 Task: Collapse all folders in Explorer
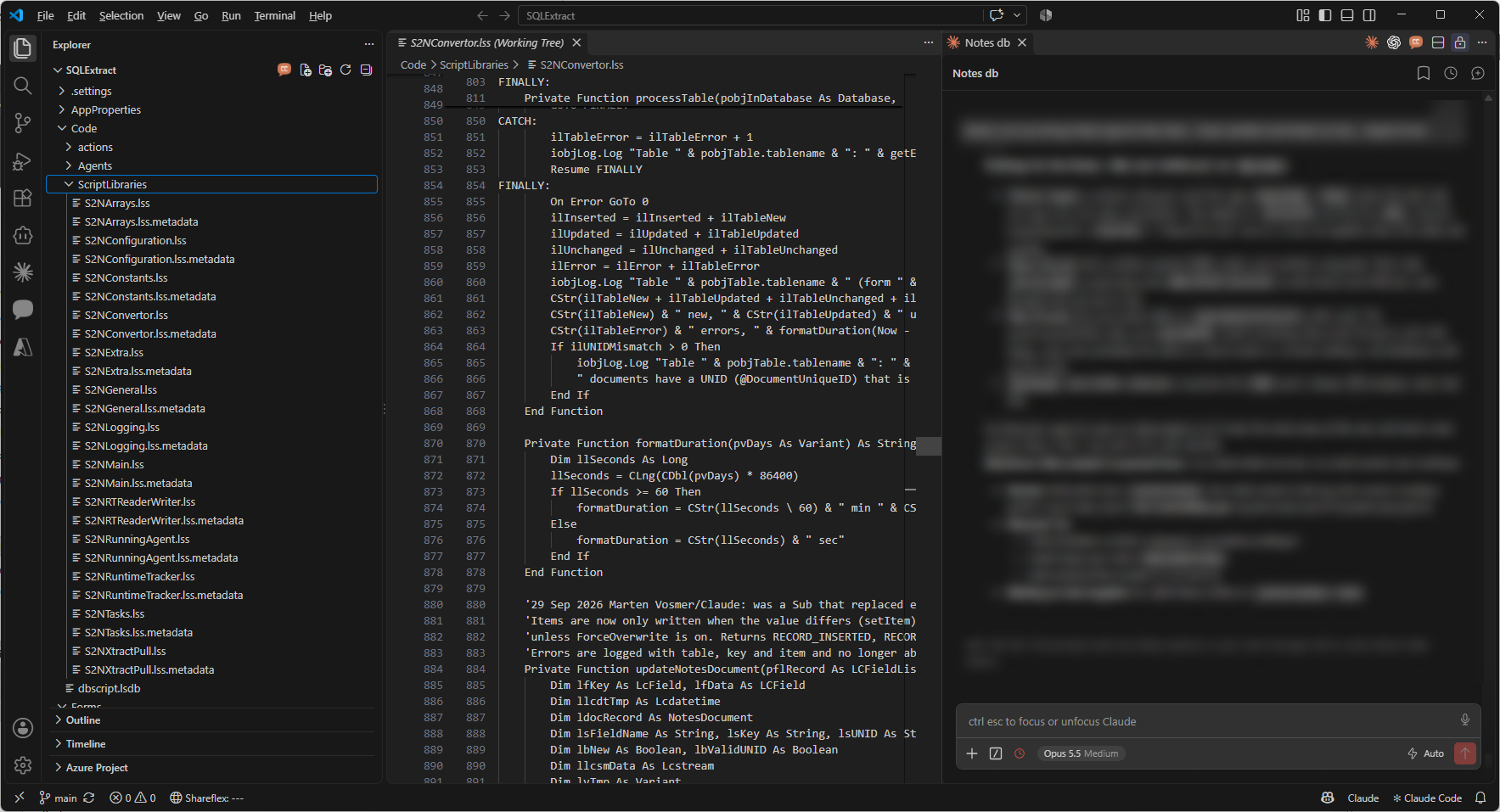point(366,70)
